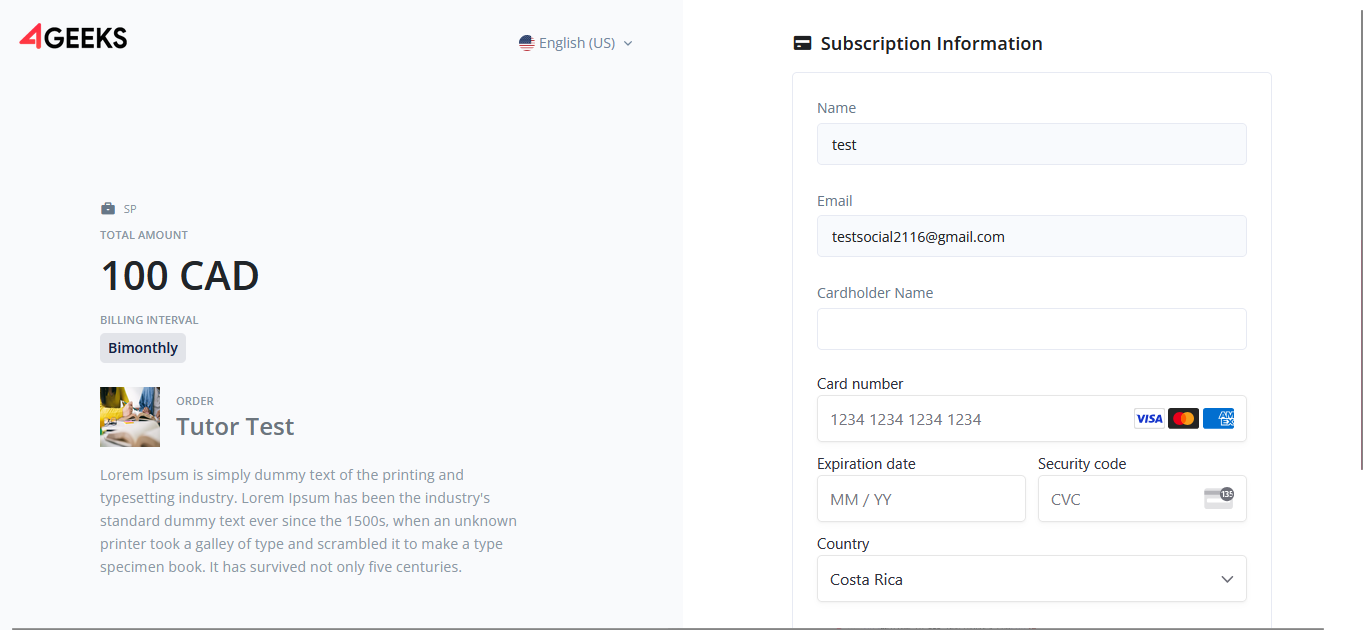Click the CVC card hint icon
The width and height of the screenshot is (1365, 630).
click(1218, 498)
